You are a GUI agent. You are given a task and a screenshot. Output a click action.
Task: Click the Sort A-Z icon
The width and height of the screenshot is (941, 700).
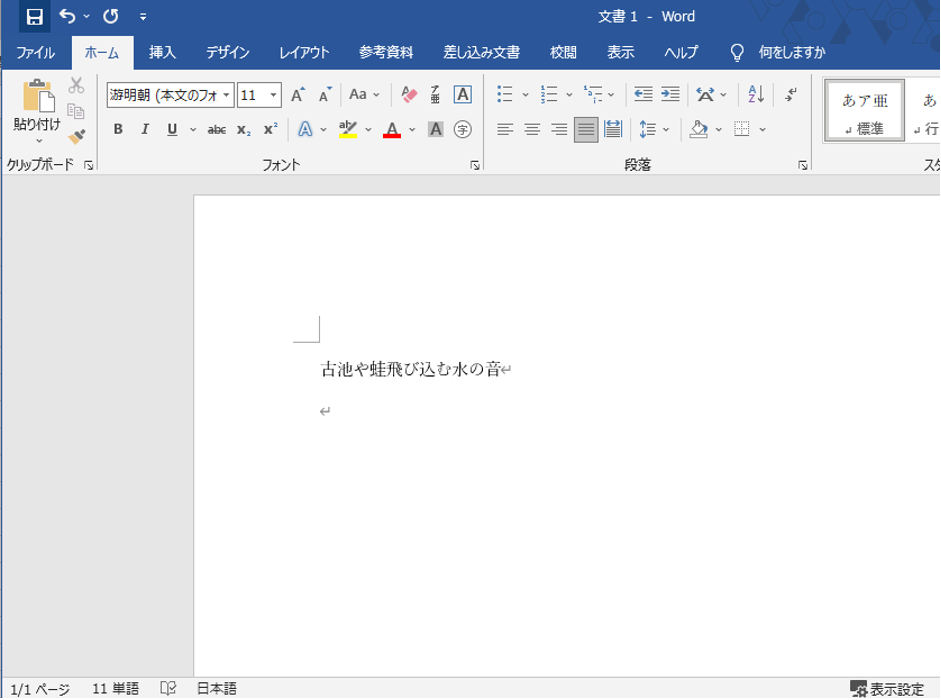click(x=756, y=95)
